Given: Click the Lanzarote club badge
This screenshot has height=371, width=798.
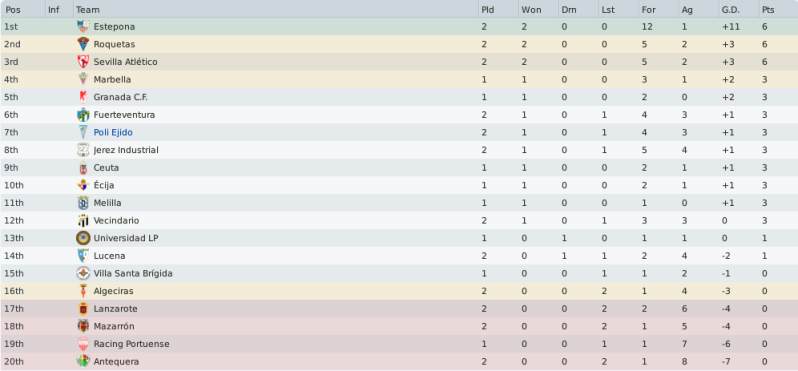Looking at the screenshot, I should tap(83, 309).
